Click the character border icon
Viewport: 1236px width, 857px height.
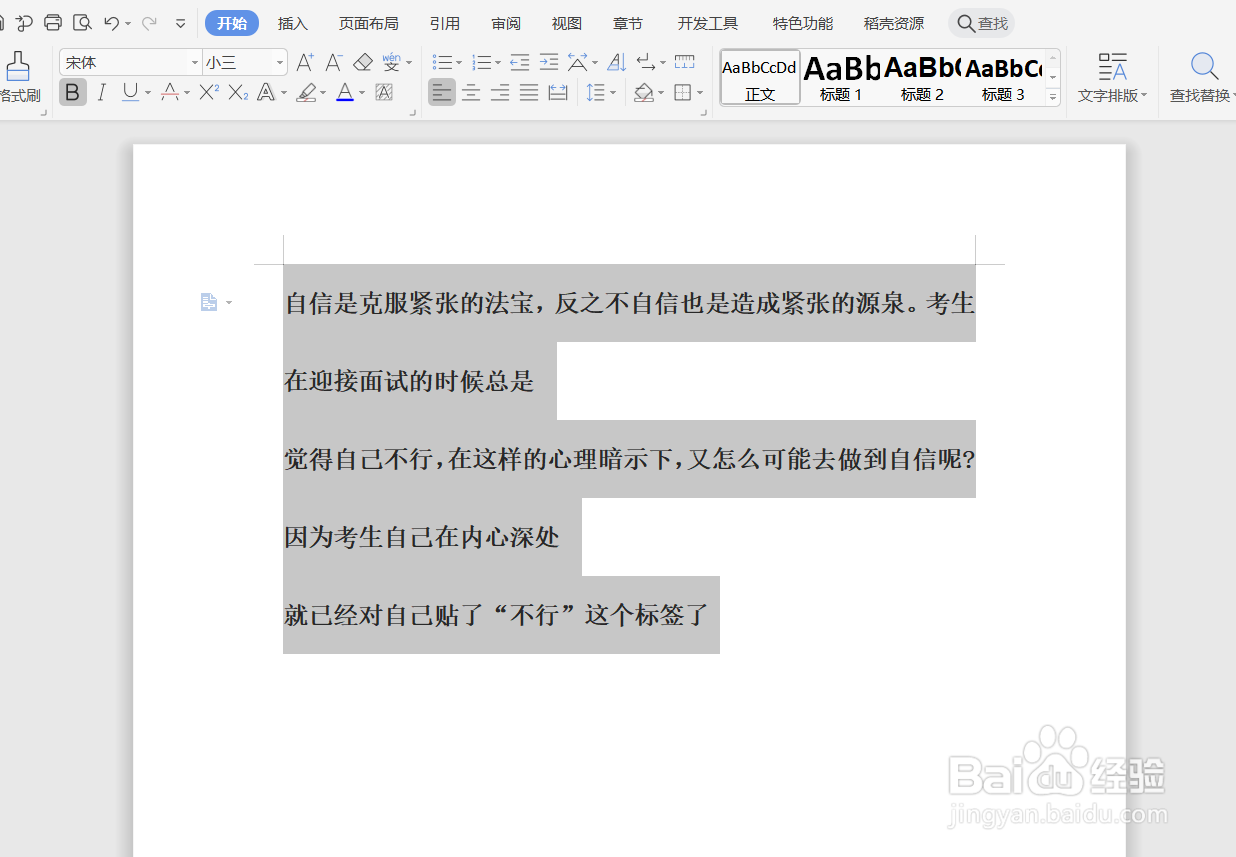[384, 92]
